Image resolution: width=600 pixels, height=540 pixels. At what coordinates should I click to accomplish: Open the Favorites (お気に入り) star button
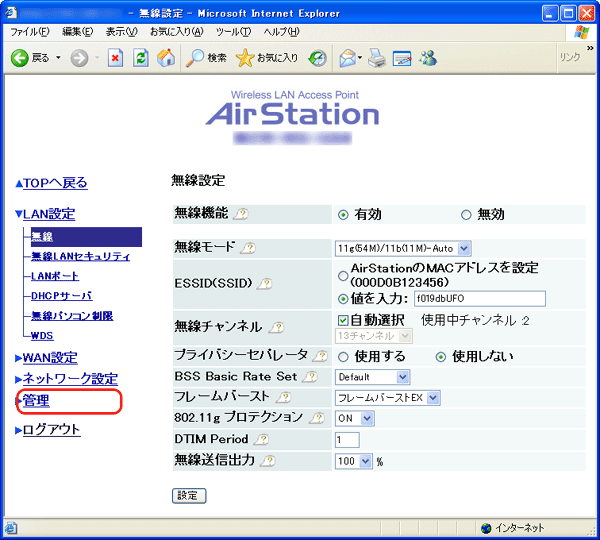tap(266, 58)
